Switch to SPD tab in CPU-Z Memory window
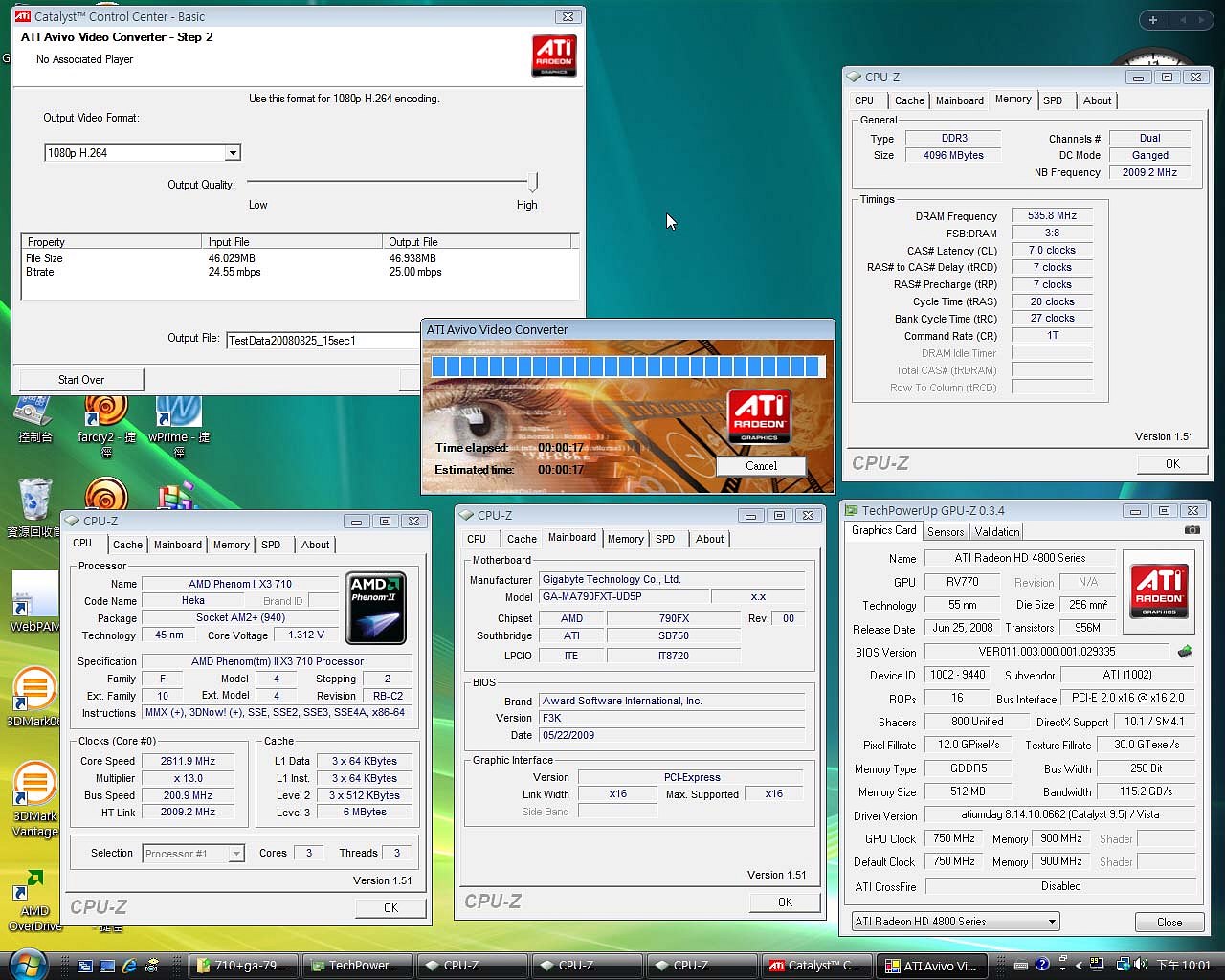Screen dimensions: 1225x980 [1053, 100]
